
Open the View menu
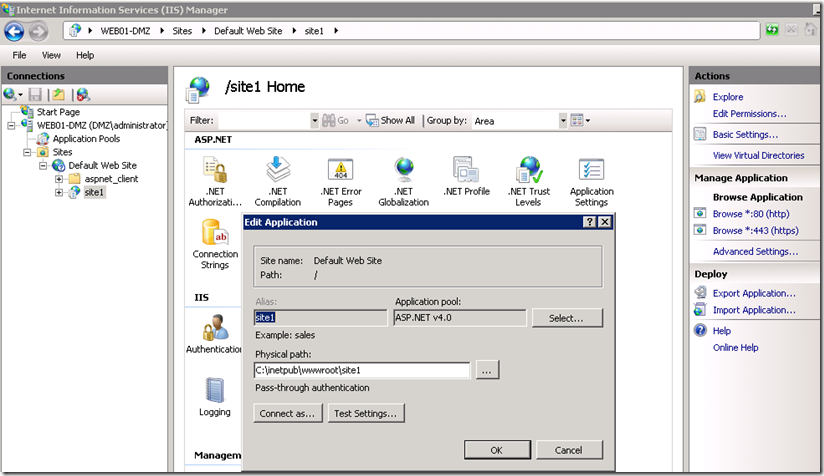coord(51,55)
